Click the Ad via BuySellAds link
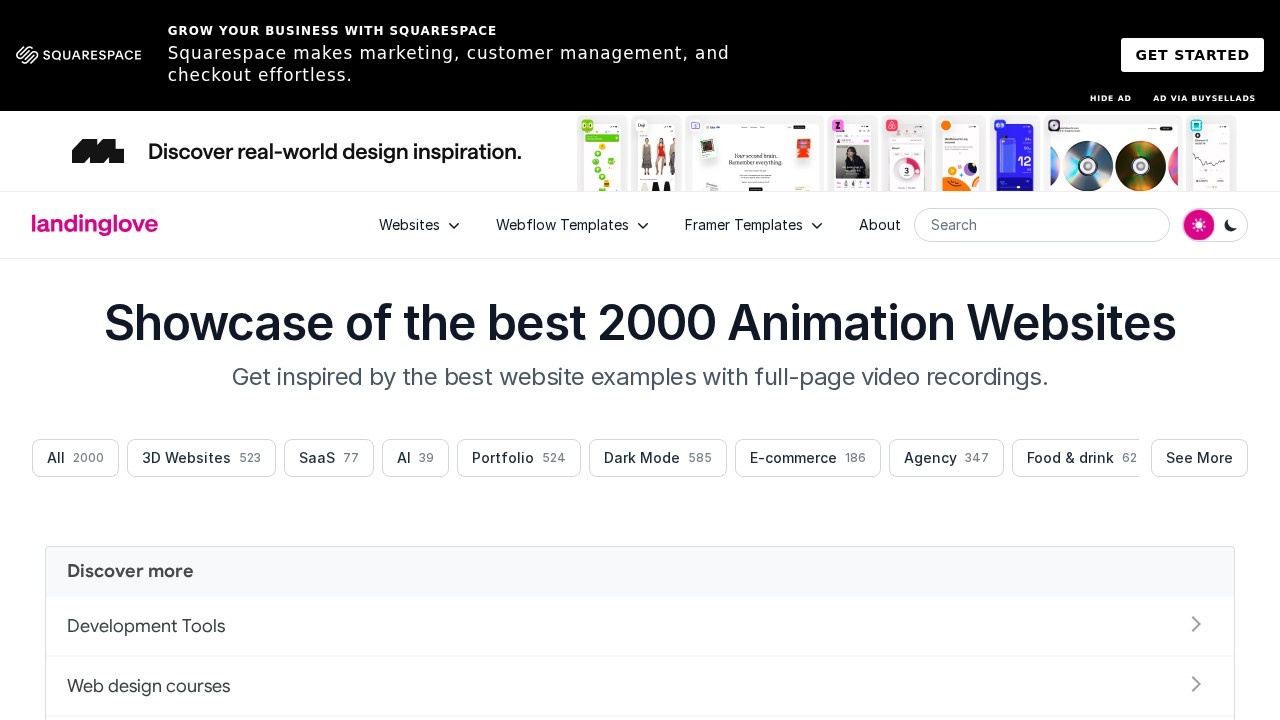Screen dimensions: 1280x720 [1203, 98]
